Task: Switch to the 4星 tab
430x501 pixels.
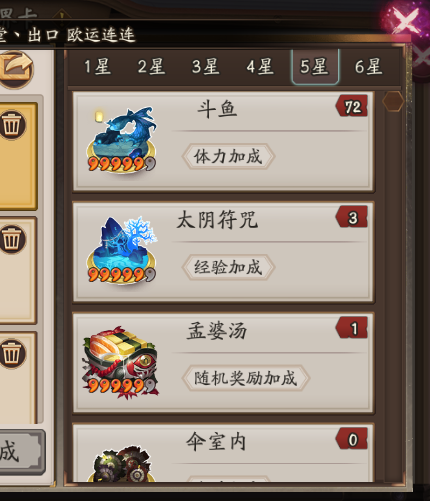Action: 260,66
